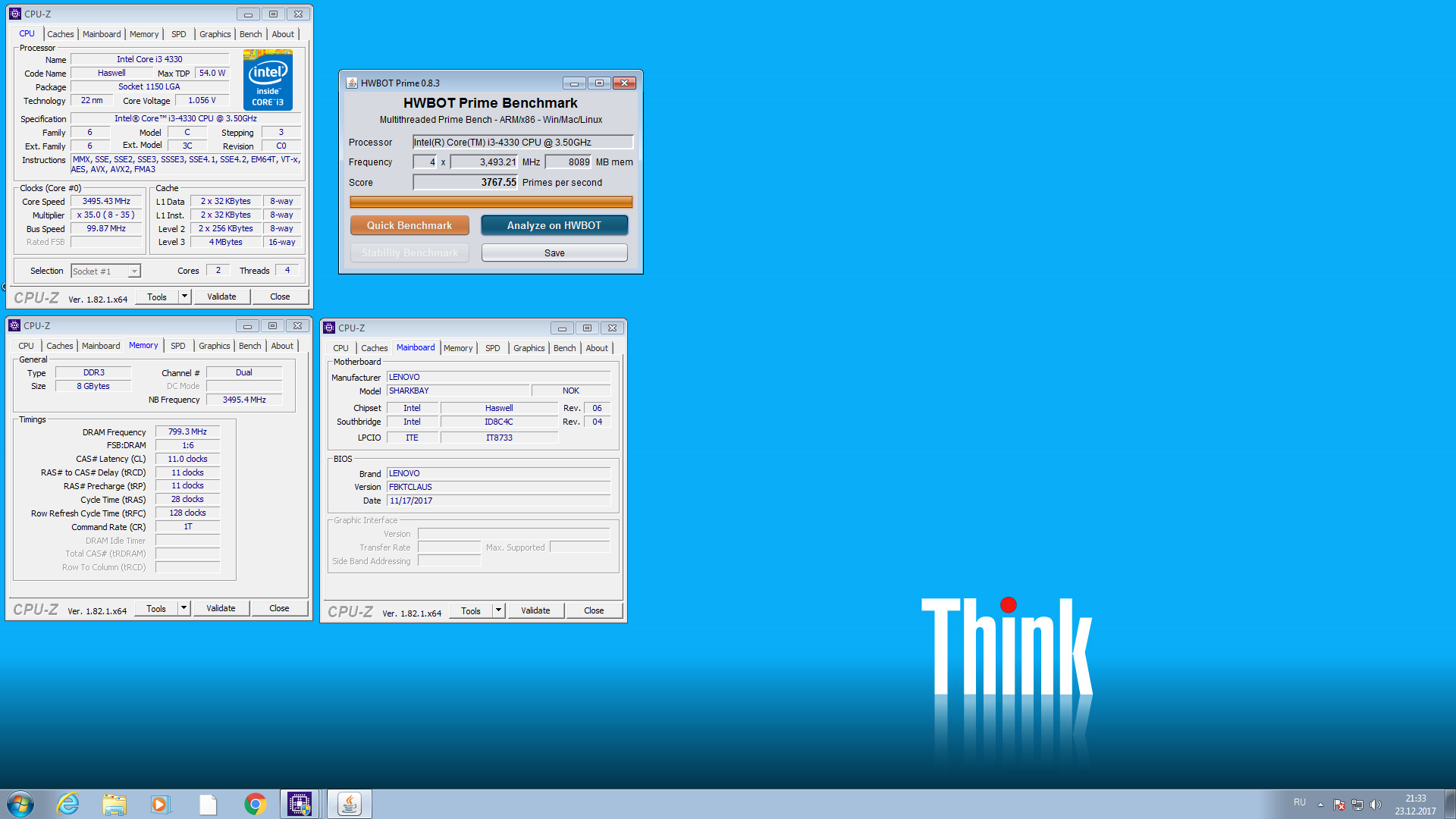Click Analyze on HWBOT
The image size is (1456, 819).
[x=554, y=225]
